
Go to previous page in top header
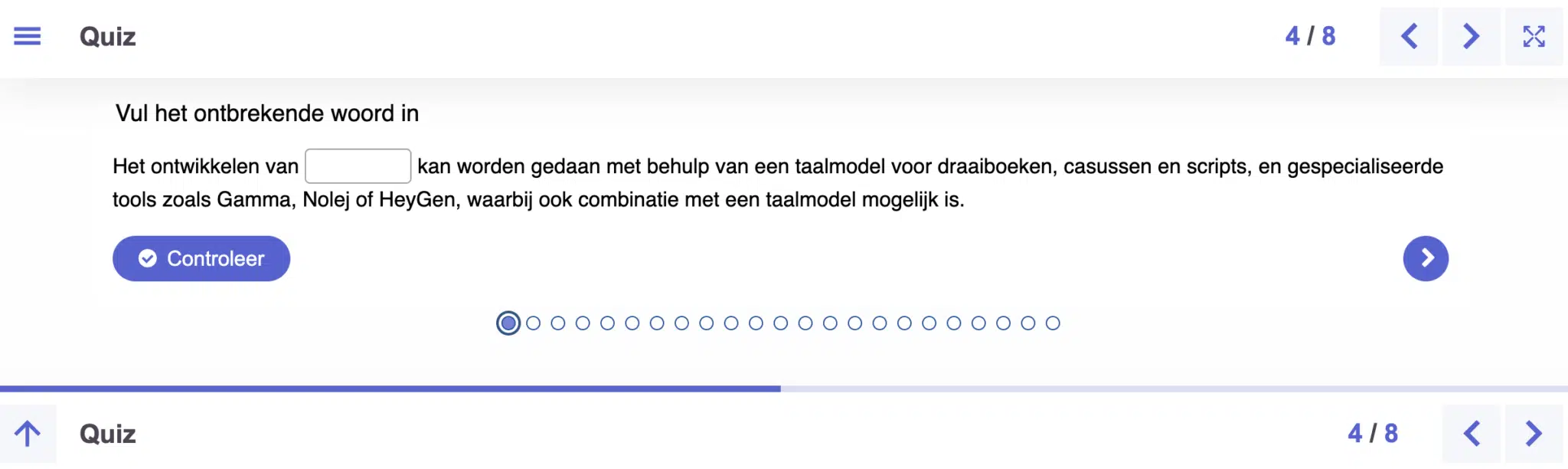pos(1409,36)
